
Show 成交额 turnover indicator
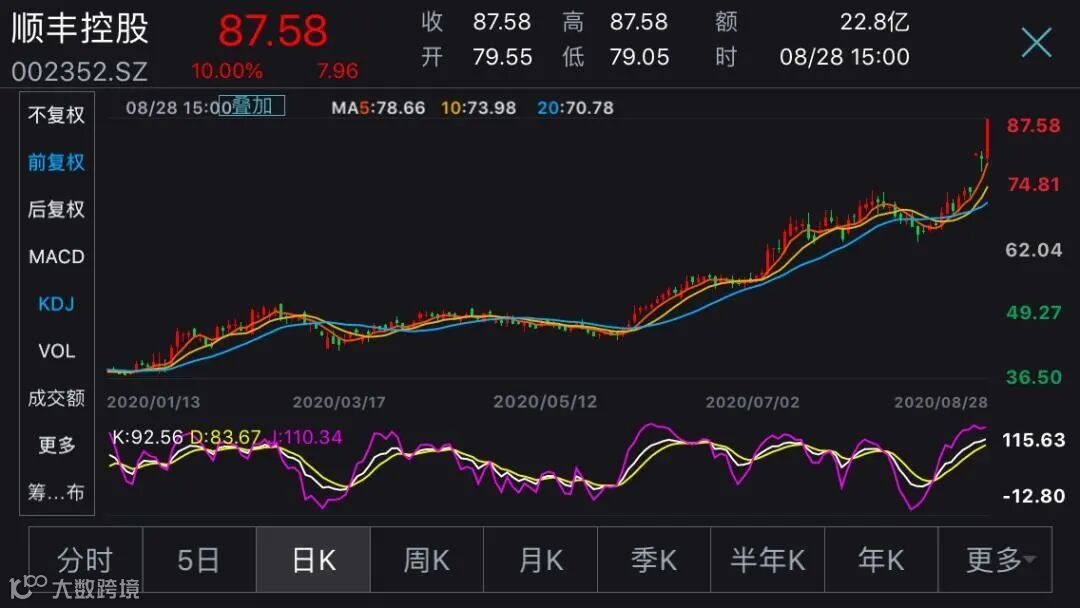pyautogui.click(x=56, y=398)
